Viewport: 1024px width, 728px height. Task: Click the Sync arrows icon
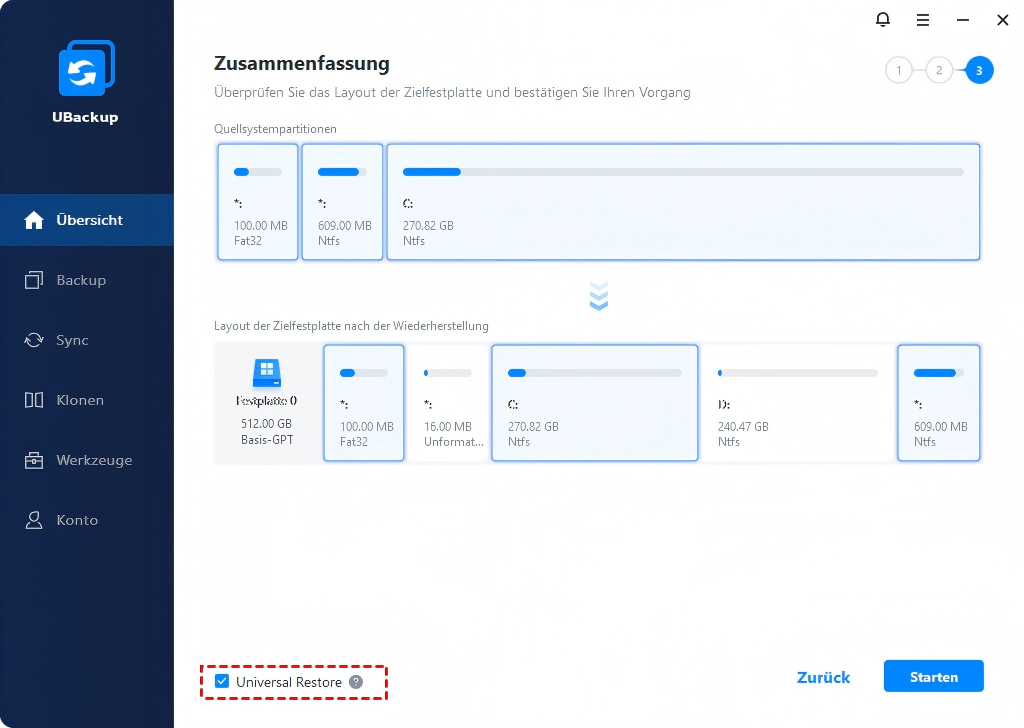coord(34,340)
